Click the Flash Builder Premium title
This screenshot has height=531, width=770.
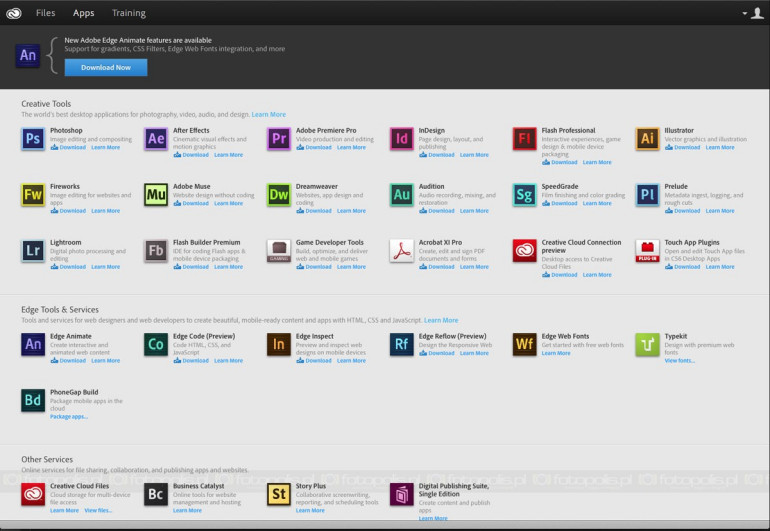click(x=207, y=242)
